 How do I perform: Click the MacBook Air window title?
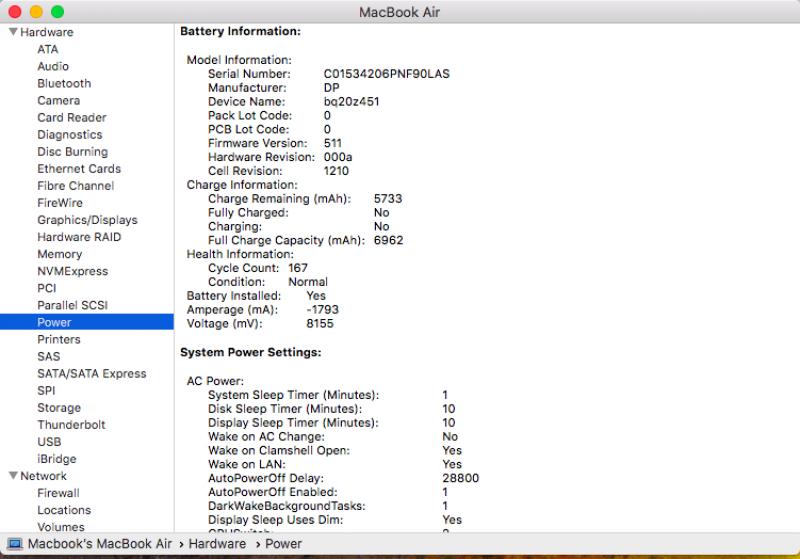point(399,12)
